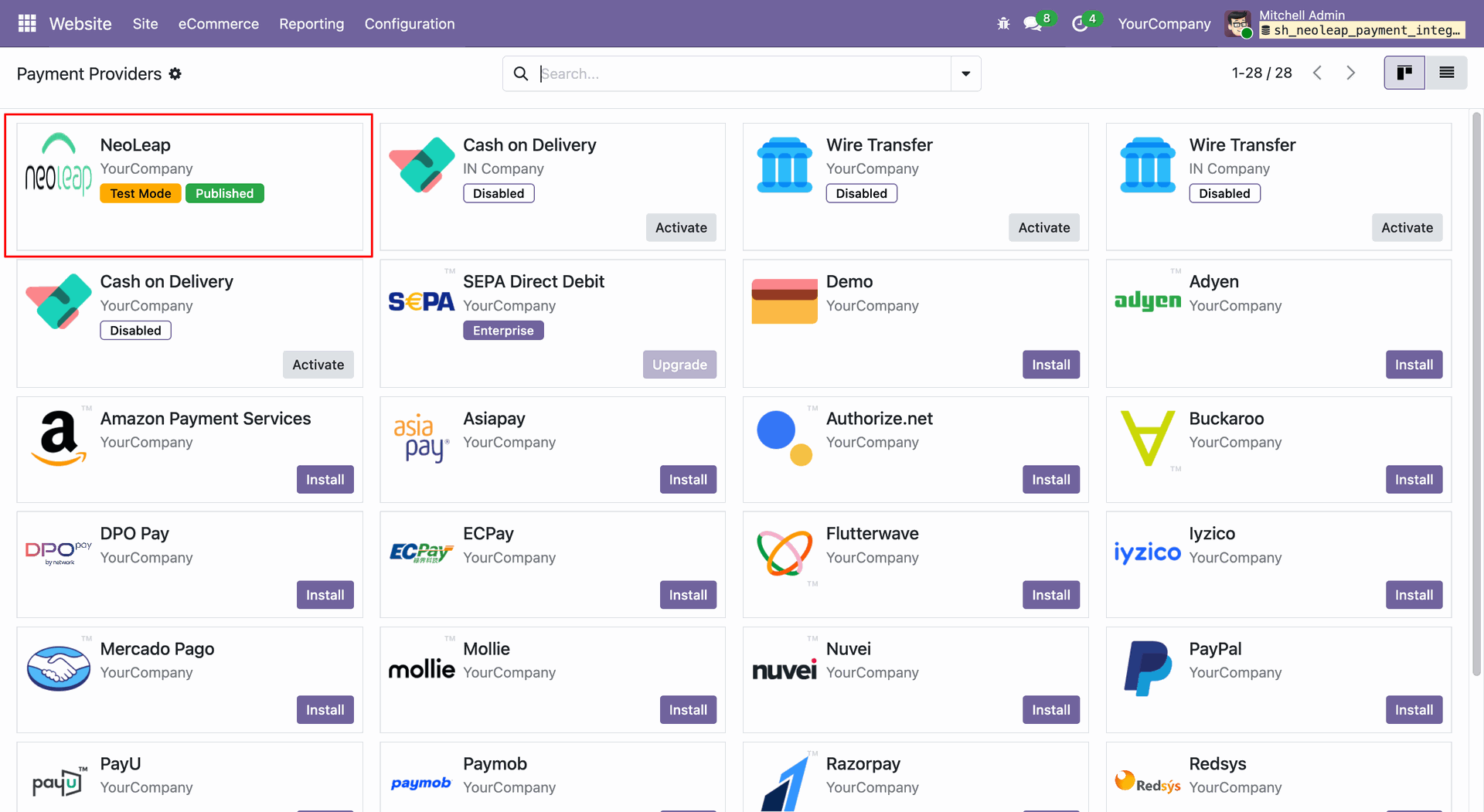Click the SEPA Direct Debit logo
1484x812 pixels.
coord(421,301)
